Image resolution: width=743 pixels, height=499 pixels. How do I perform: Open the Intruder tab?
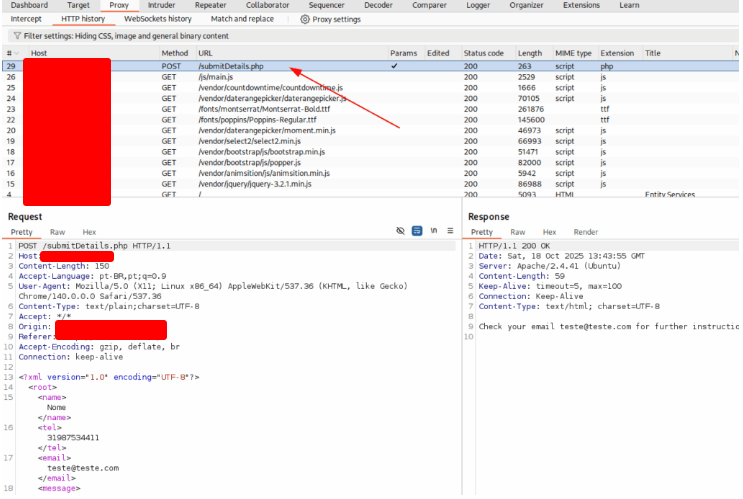161,5
